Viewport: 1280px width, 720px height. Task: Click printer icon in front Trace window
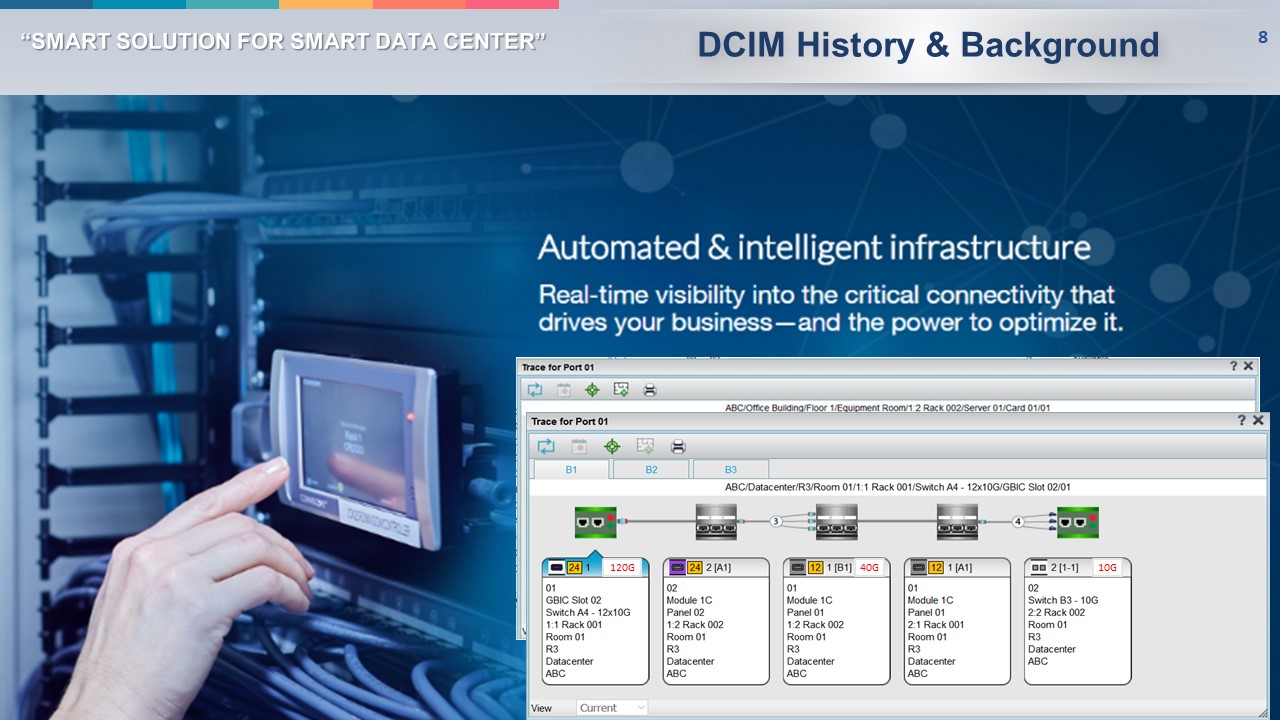[x=678, y=447]
